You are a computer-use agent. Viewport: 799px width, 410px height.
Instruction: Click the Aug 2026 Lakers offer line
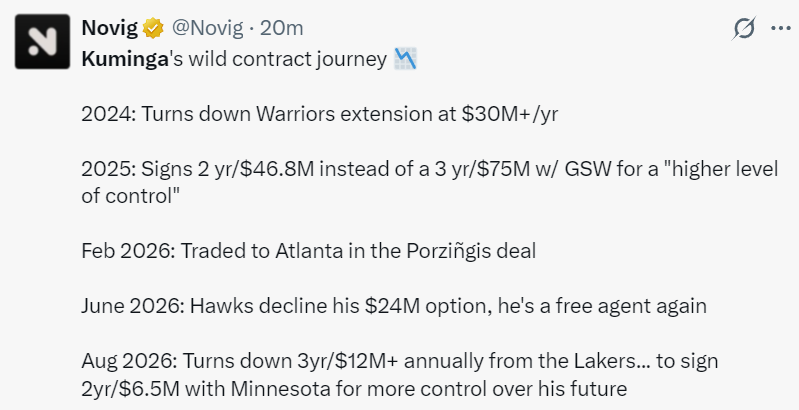400,375
